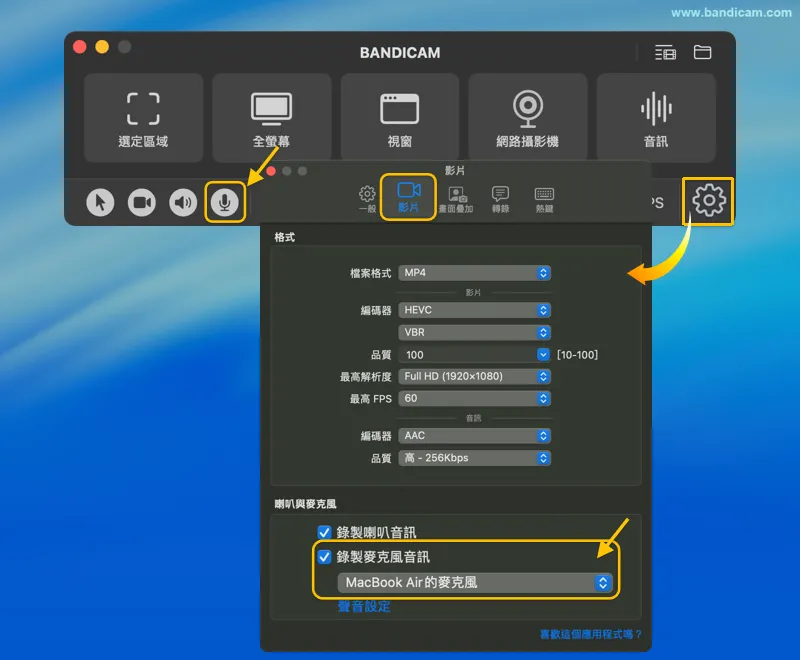Open the VBR rate control dropdown
This screenshot has width=800, height=660.
click(474, 333)
